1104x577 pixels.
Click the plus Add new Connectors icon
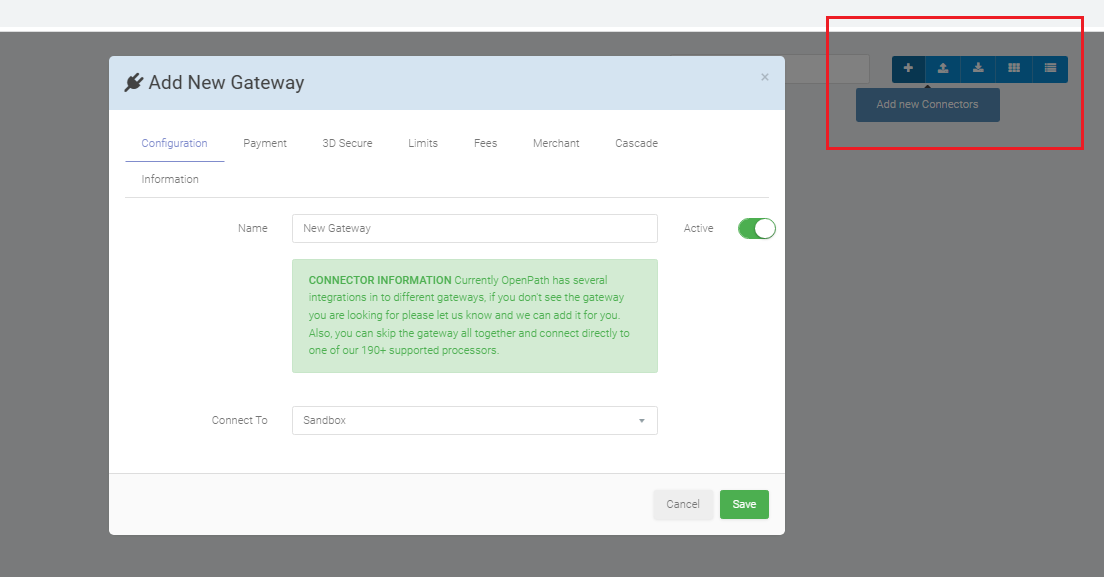point(908,68)
